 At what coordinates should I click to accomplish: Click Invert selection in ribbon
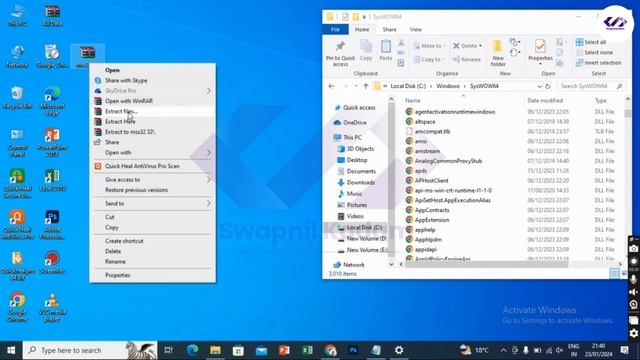pos(598,63)
